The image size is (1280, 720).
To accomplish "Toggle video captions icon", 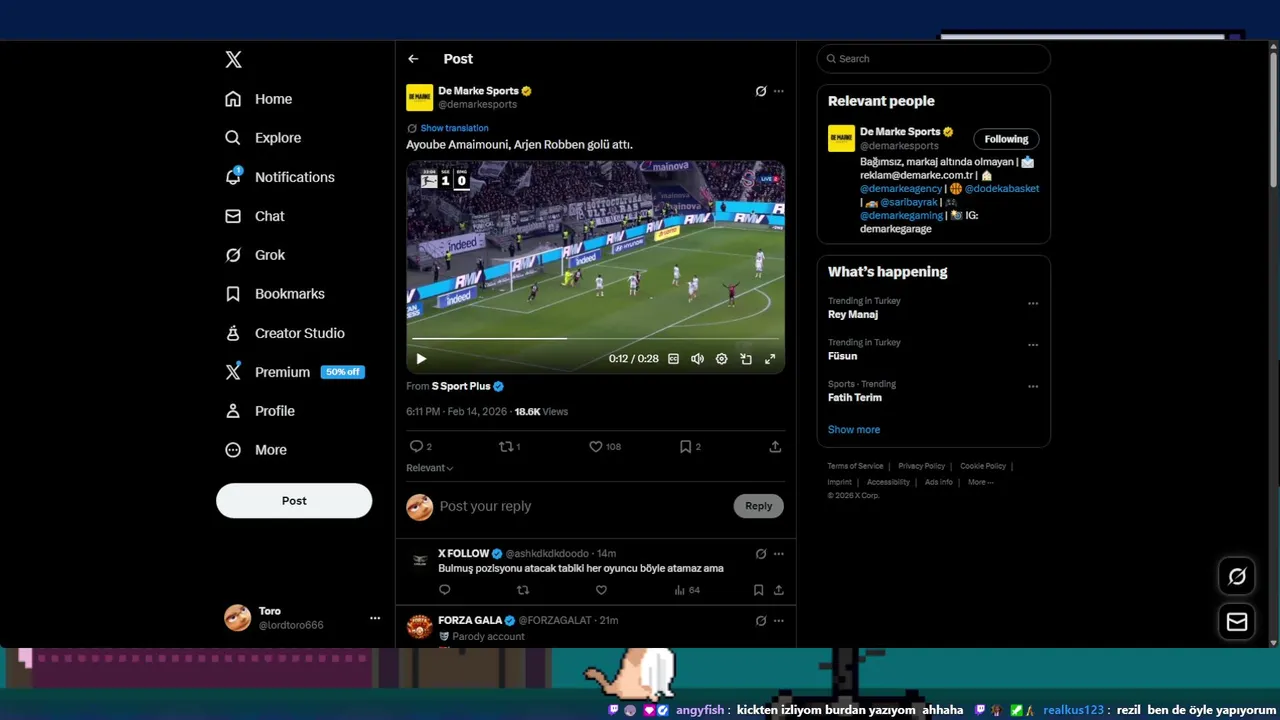I will (673, 359).
